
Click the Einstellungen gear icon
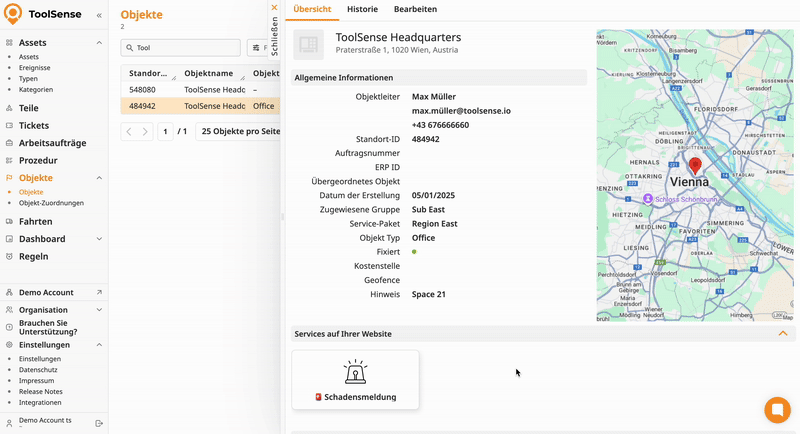(x=9, y=345)
